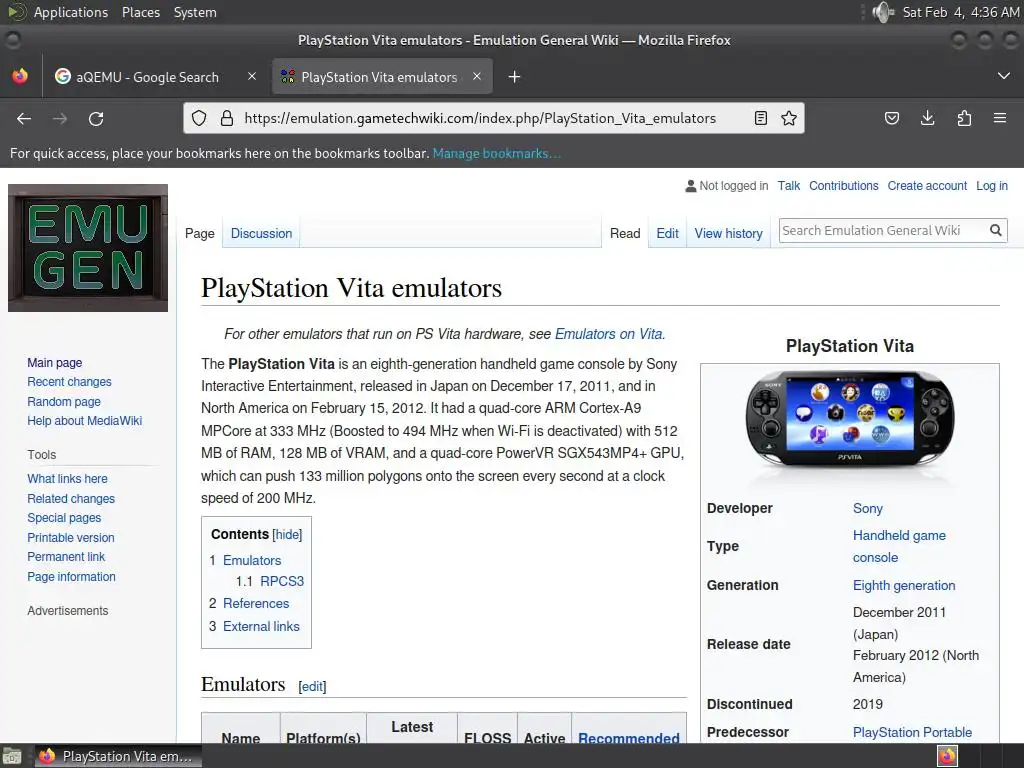
Task: Open the Places menu
Action: pos(140,12)
